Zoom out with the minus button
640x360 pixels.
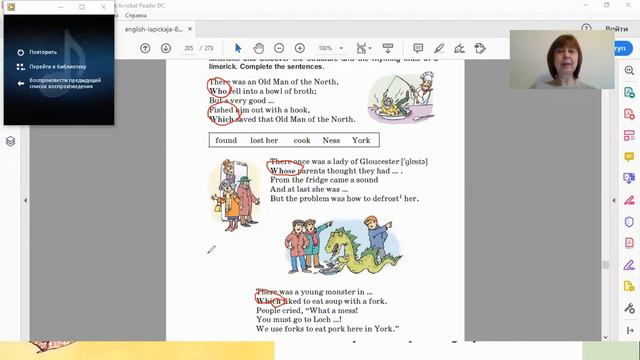[x=279, y=48]
